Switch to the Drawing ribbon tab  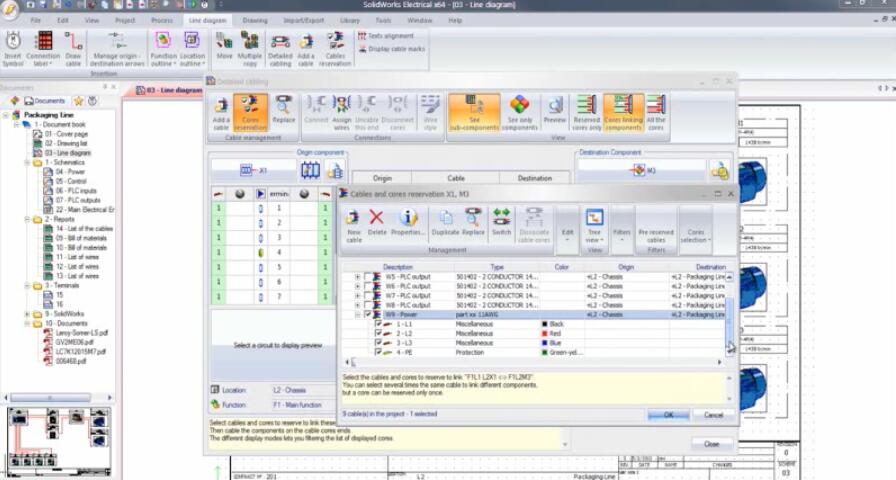click(x=255, y=21)
